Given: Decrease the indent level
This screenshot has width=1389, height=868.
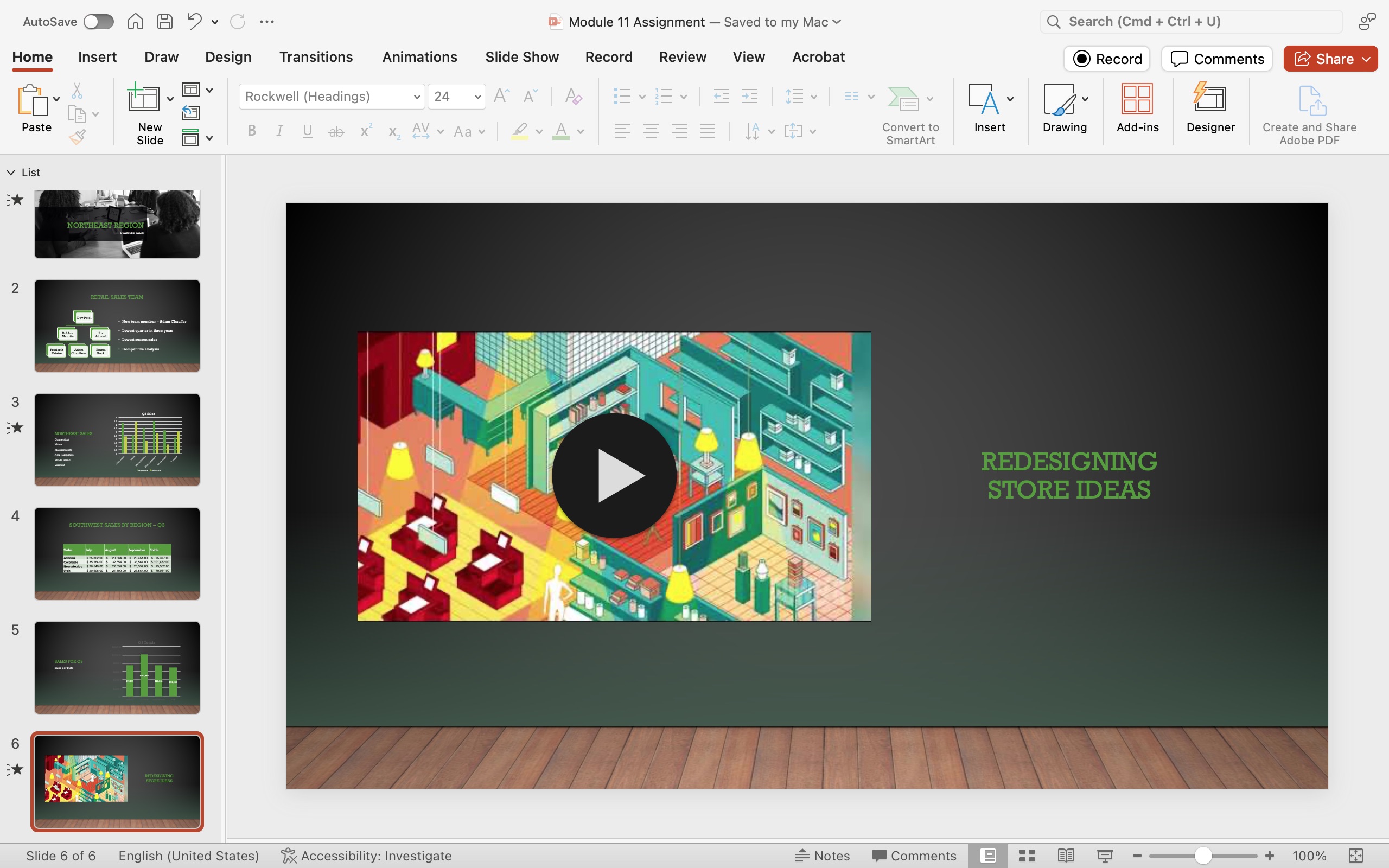Looking at the screenshot, I should click(722, 96).
